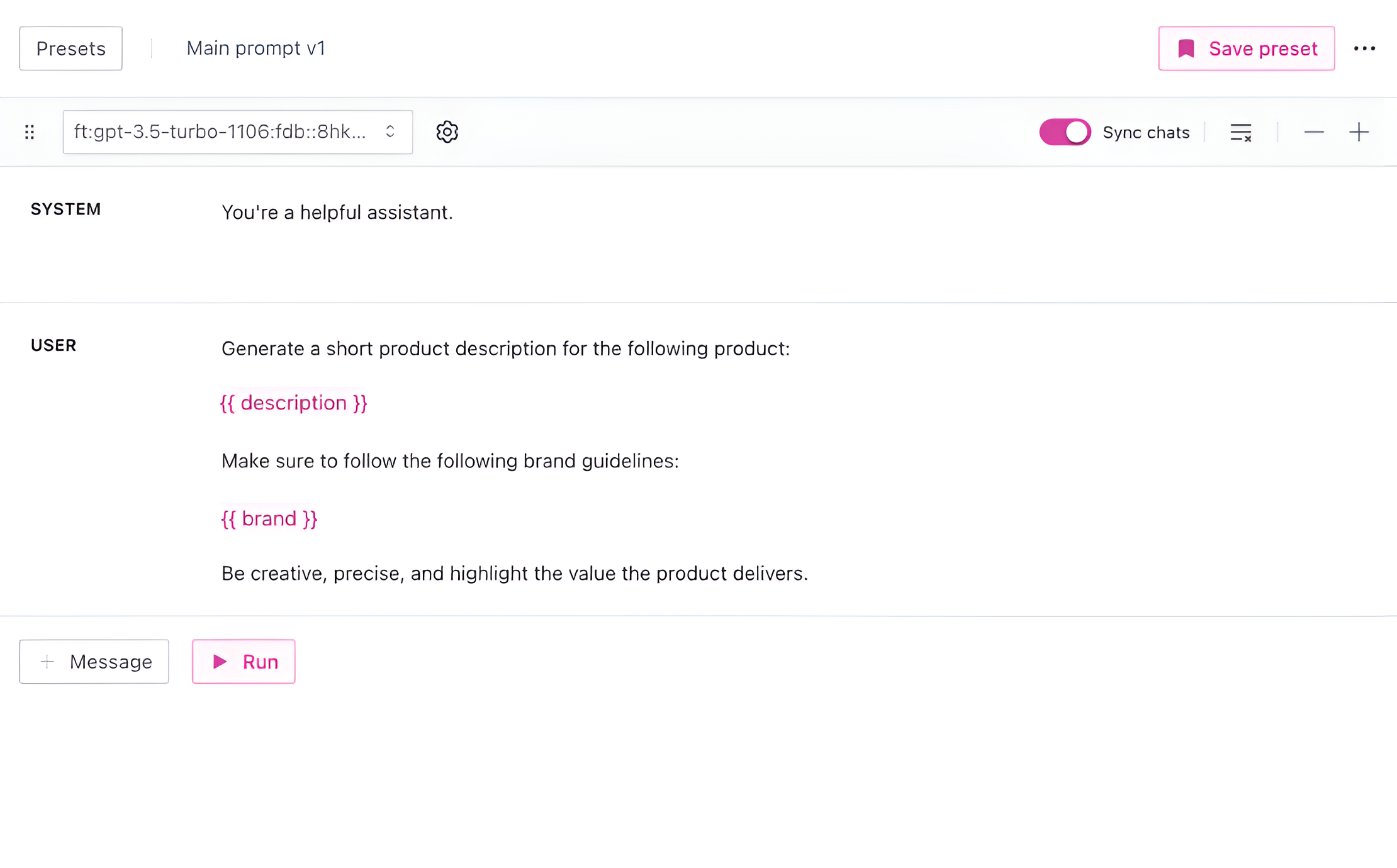Click the bookmark icon in Save preset
The height and width of the screenshot is (868, 1397).
[x=1186, y=48]
